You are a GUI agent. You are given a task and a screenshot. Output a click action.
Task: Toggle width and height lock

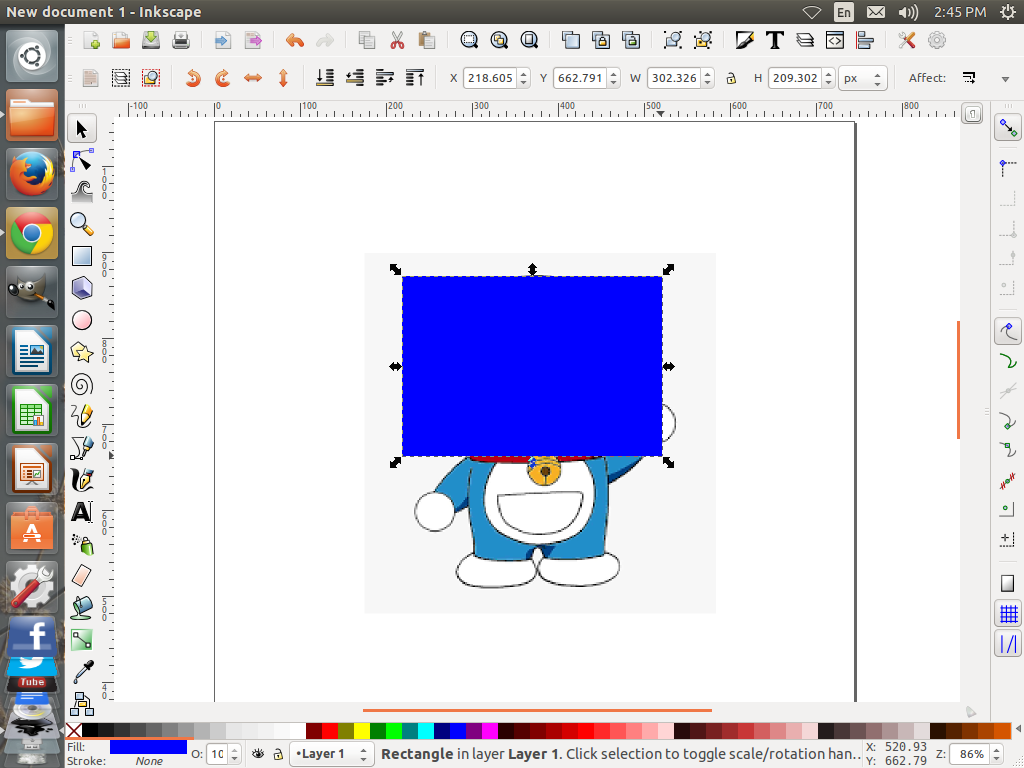(731, 78)
